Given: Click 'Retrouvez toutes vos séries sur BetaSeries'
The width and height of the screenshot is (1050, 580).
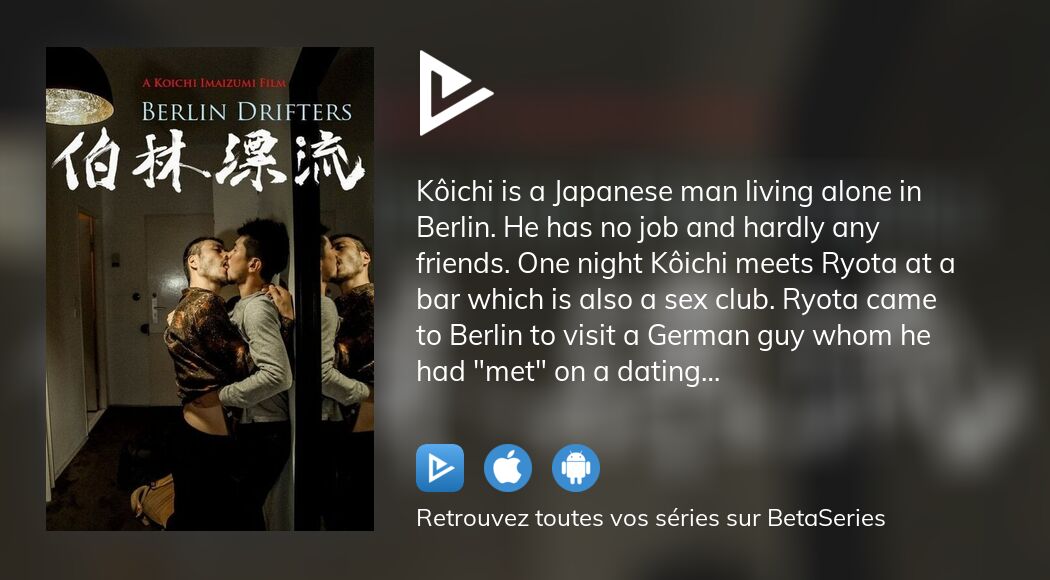Looking at the screenshot, I should coord(651,518).
